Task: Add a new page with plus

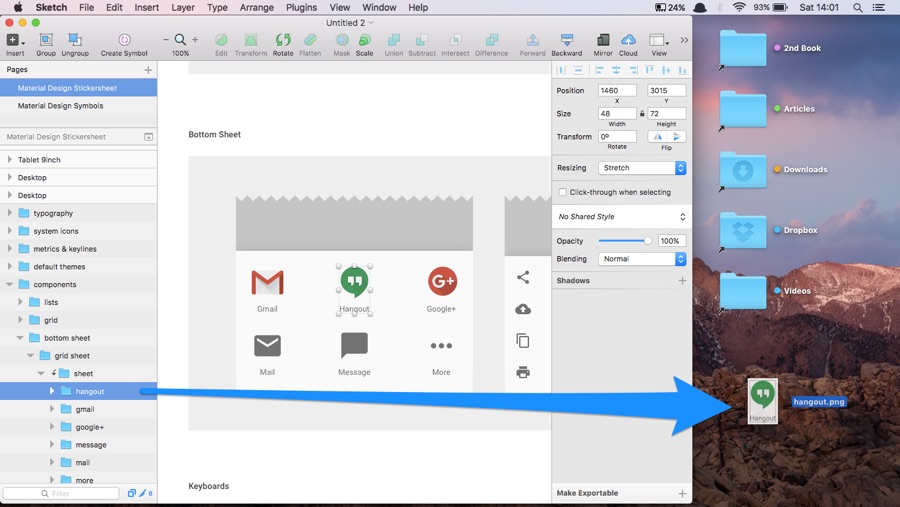Action: [x=148, y=69]
